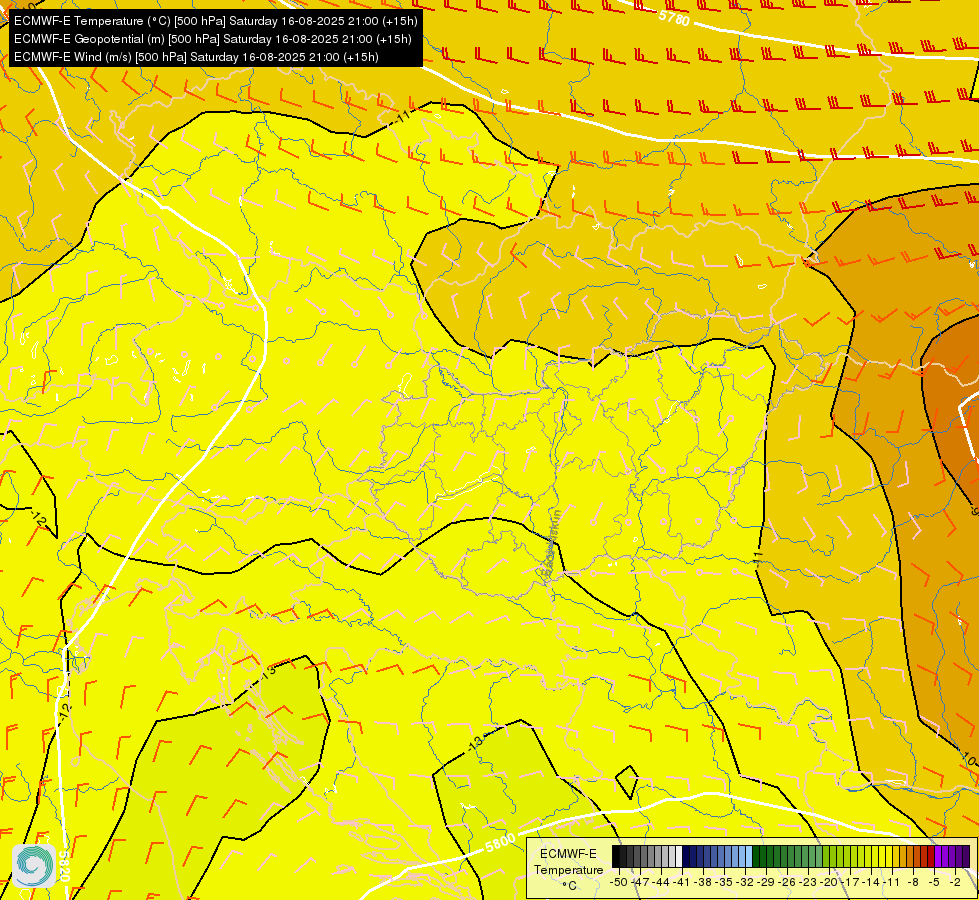This screenshot has width=979, height=900.
Task: Click the -12 isotherm label beside the 5820 contour
Action: pyautogui.click(x=66, y=710)
